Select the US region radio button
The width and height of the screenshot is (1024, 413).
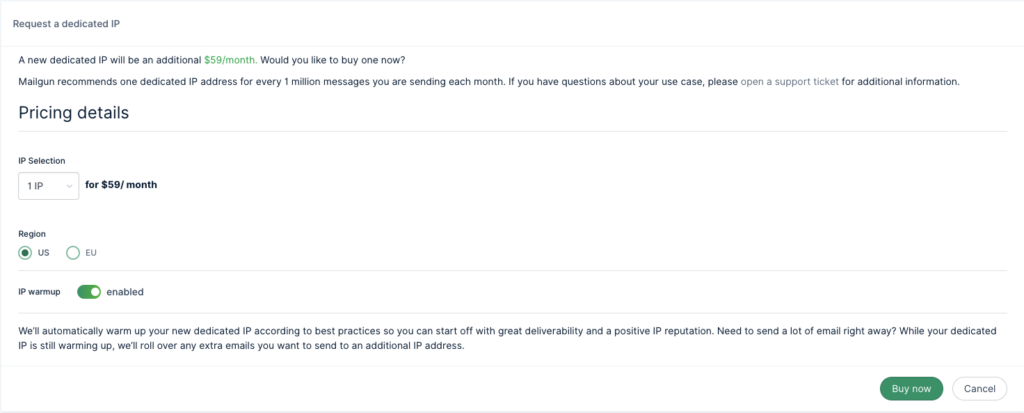coord(25,253)
